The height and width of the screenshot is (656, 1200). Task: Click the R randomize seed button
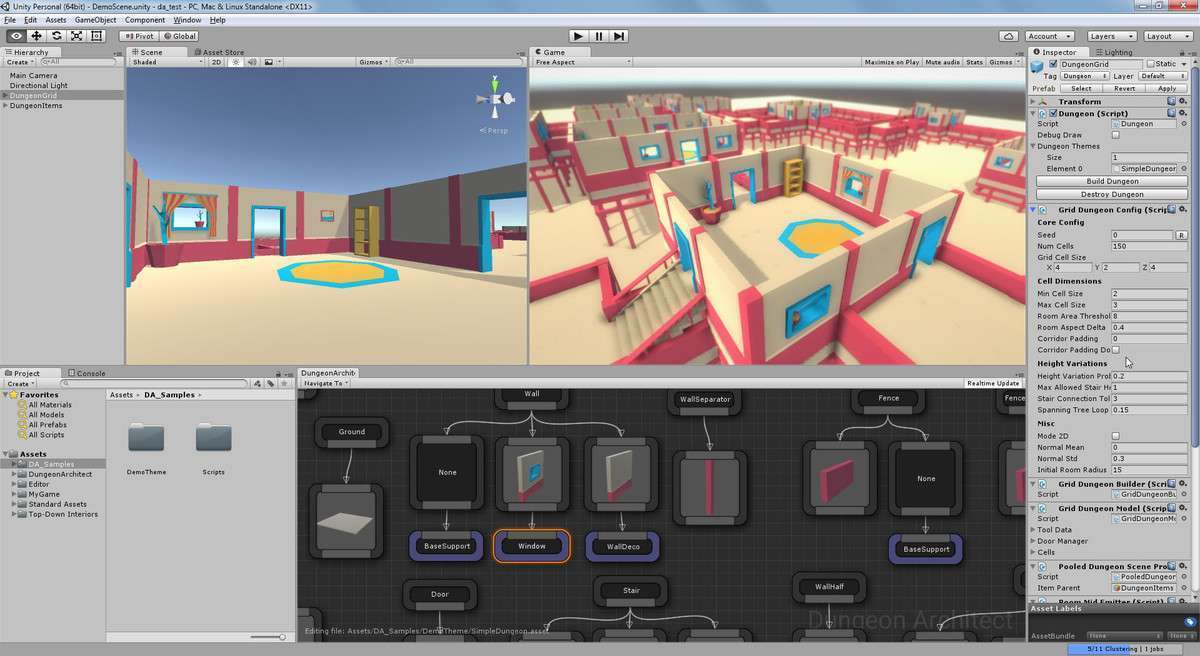tap(1181, 235)
